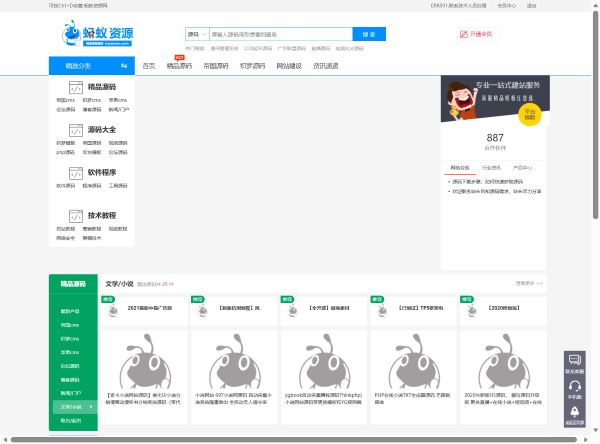Image resolution: width=600 pixels, height=444 pixels.
Task: Click the yellow round badge on the banner
Action: point(530,114)
